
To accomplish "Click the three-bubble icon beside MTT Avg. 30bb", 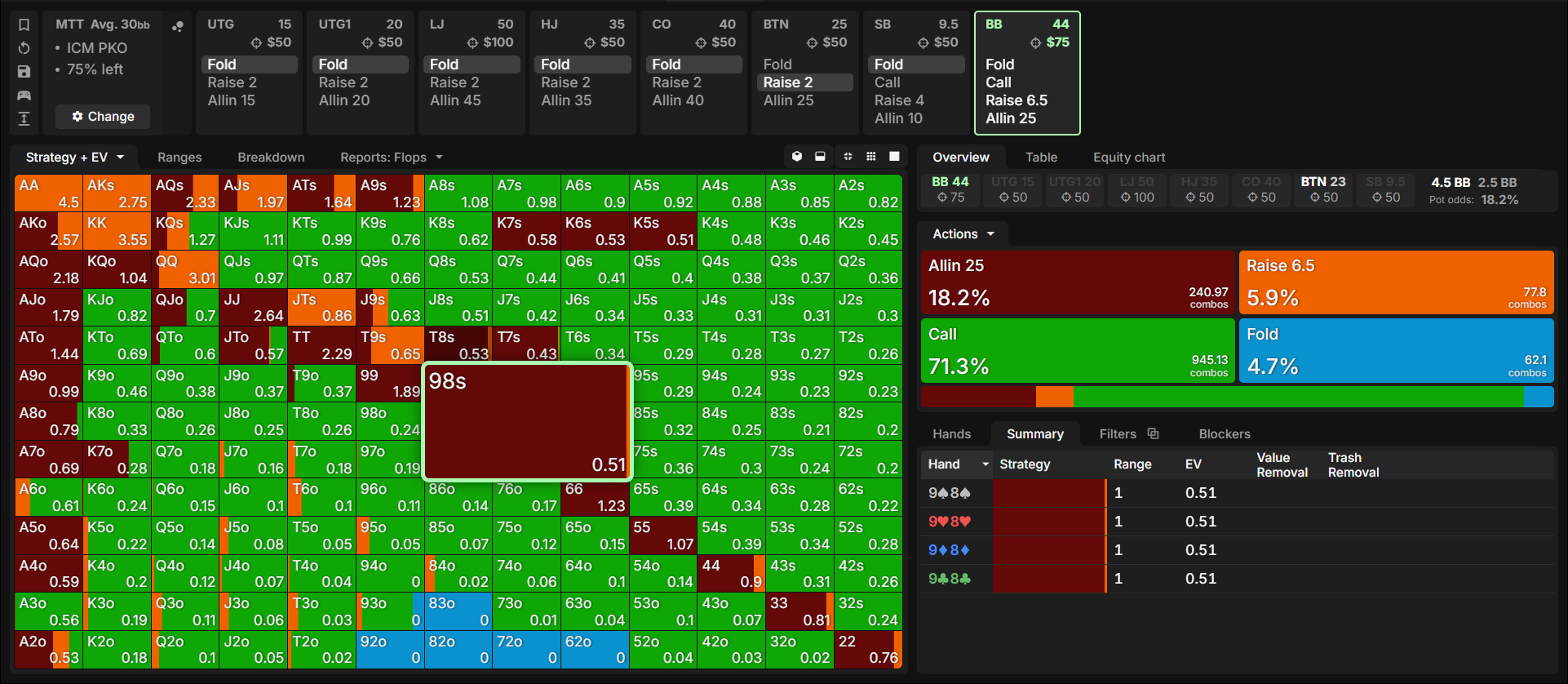I will (x=177, y=26).
